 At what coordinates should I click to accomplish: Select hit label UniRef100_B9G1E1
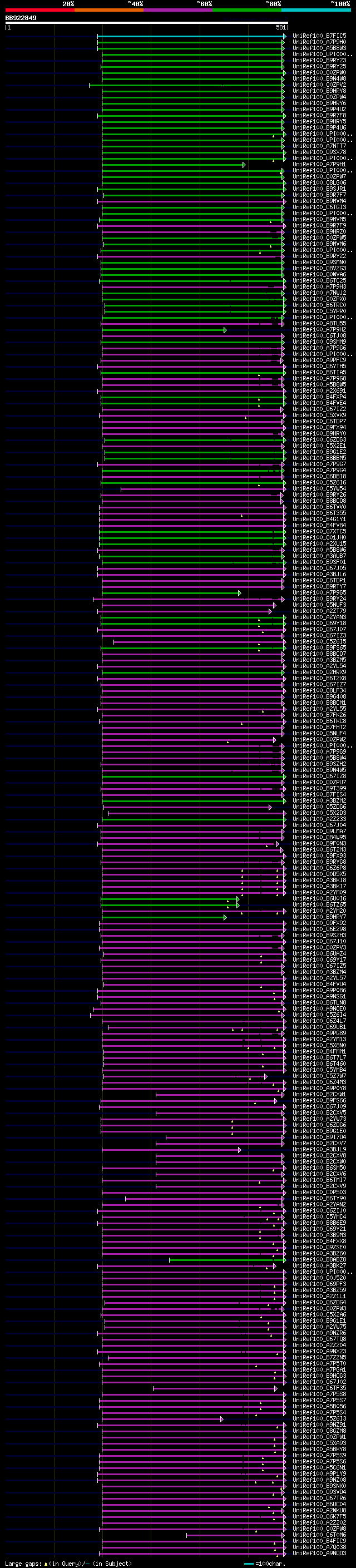(319, 1321)
